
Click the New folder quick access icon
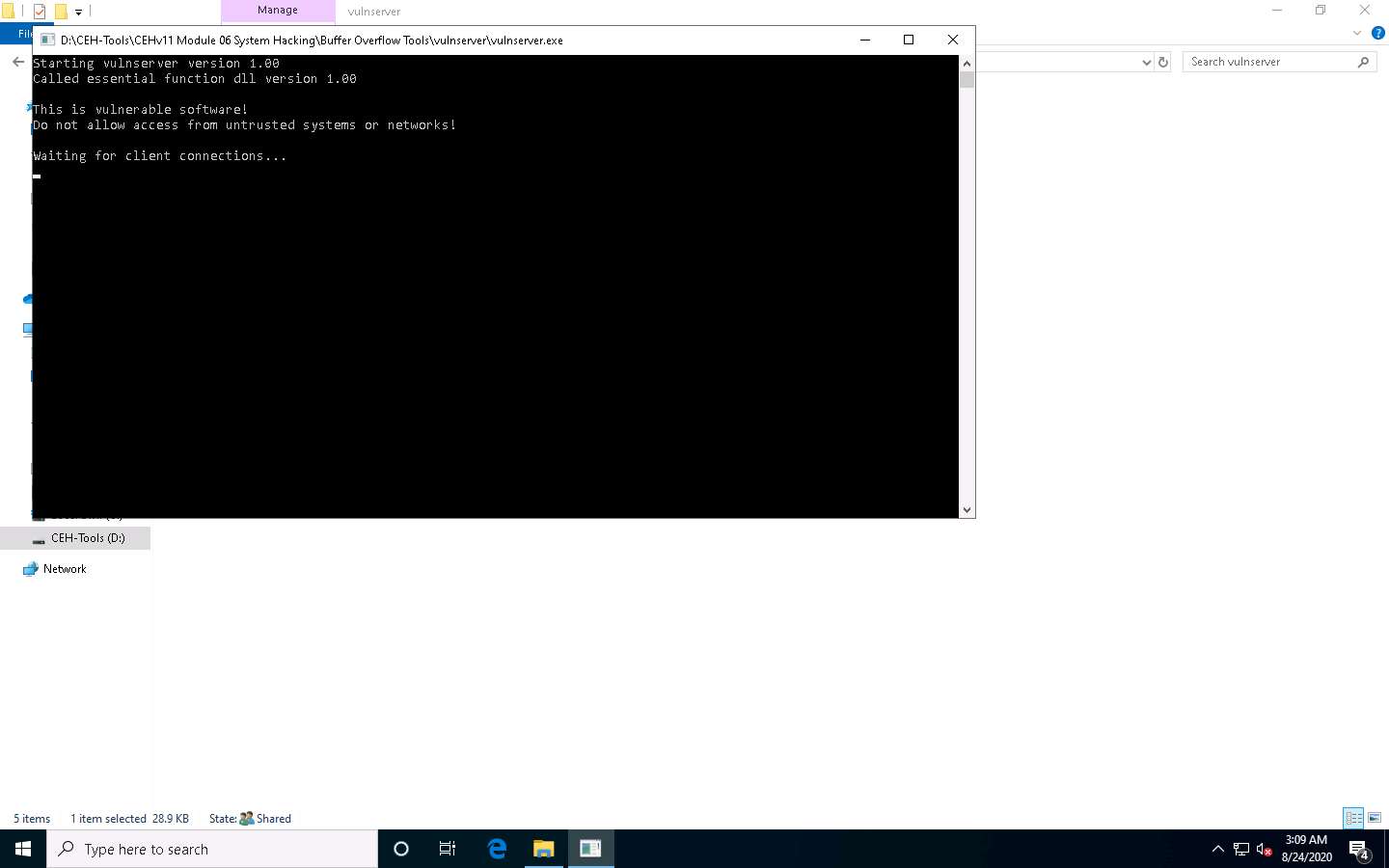tap(61, 12)
